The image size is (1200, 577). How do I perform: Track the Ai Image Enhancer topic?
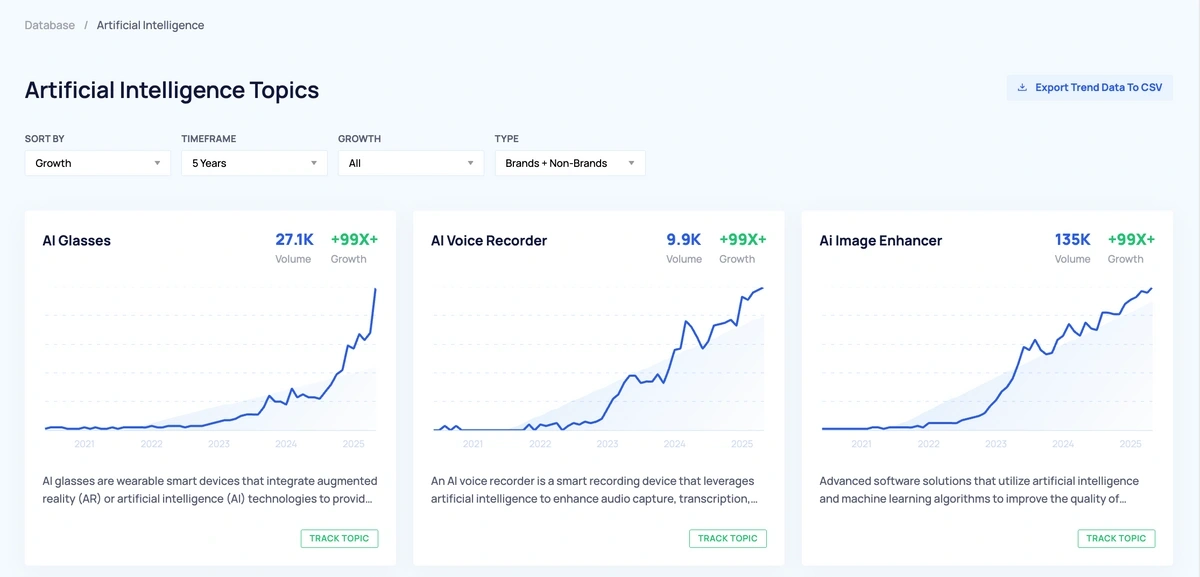tap(1116, 538)
